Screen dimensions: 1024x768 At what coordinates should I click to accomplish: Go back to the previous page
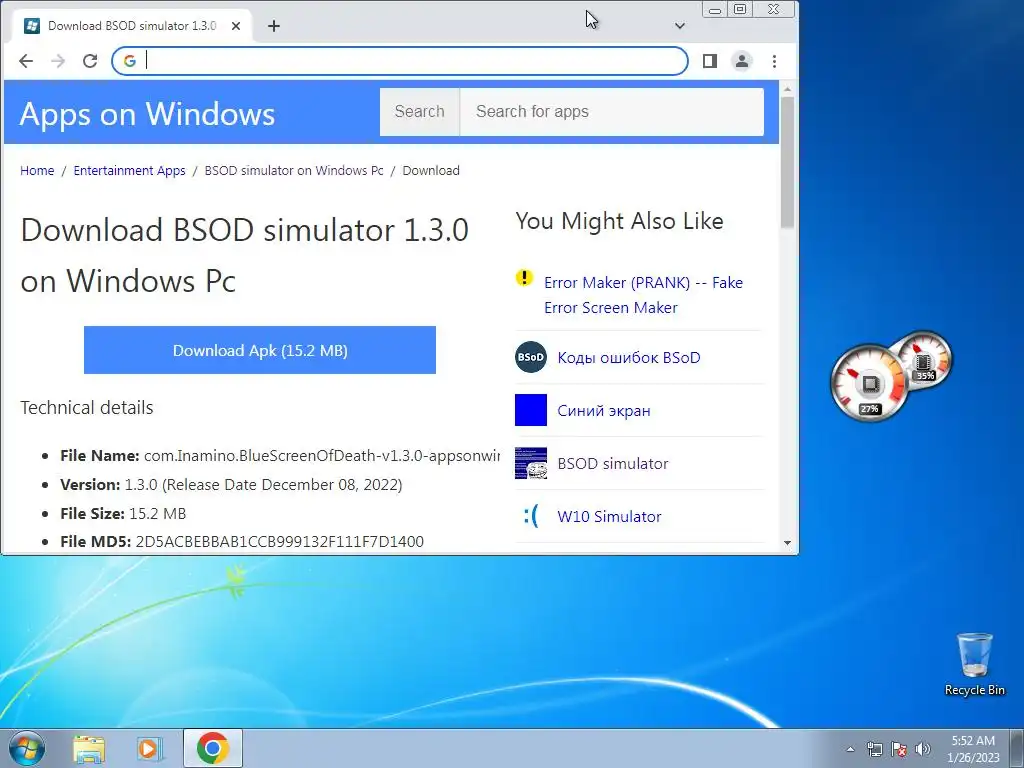click(26, 61)
